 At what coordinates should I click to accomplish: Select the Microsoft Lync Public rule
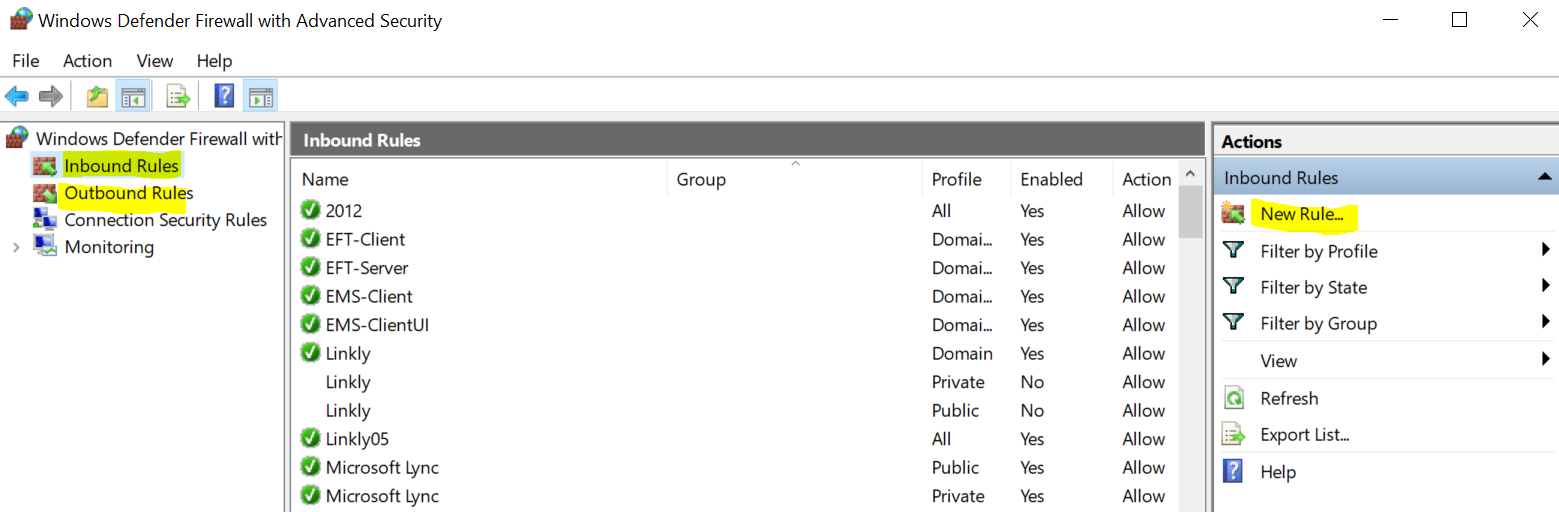click(x=736, y=467)
